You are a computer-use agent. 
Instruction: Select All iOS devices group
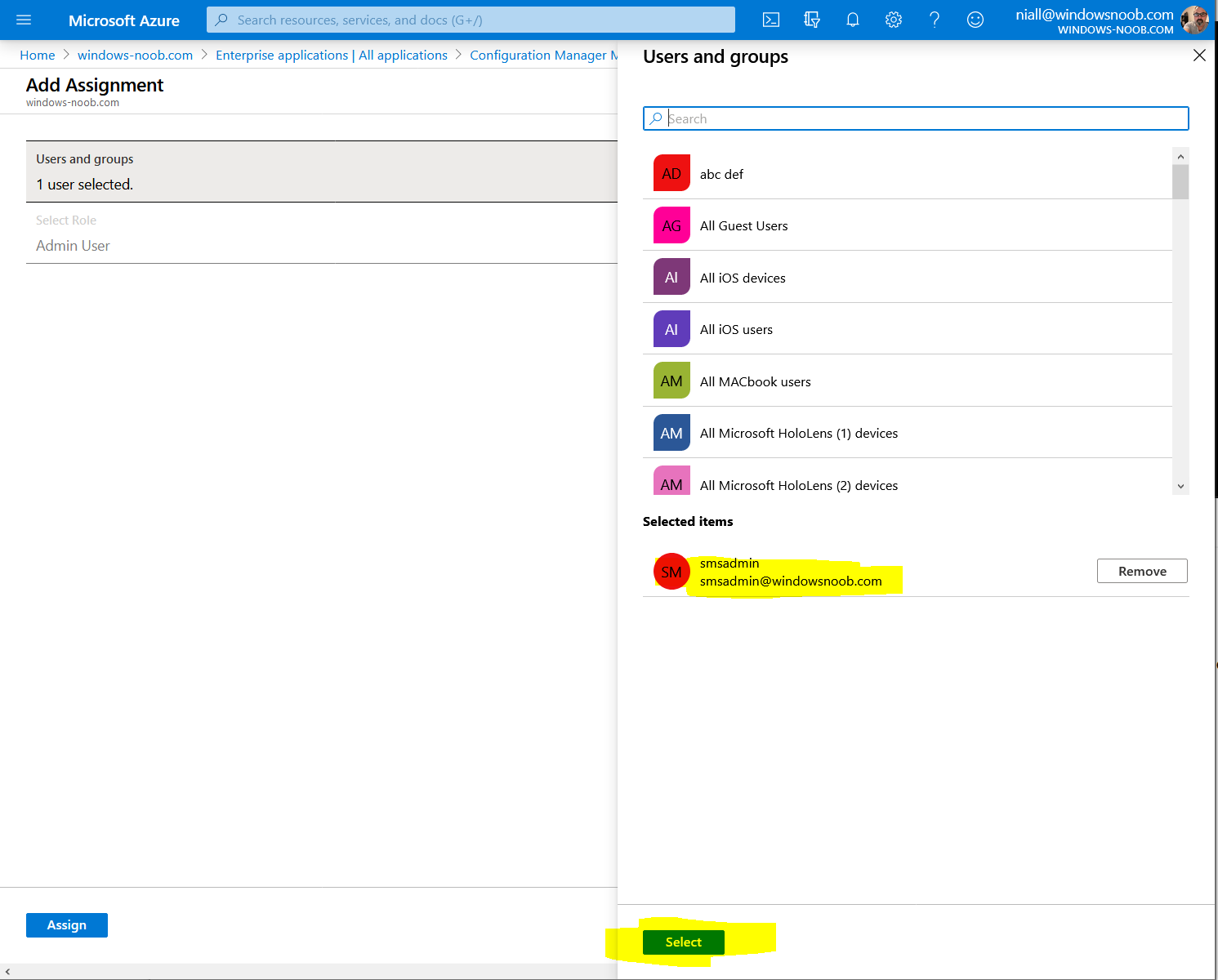908,277
